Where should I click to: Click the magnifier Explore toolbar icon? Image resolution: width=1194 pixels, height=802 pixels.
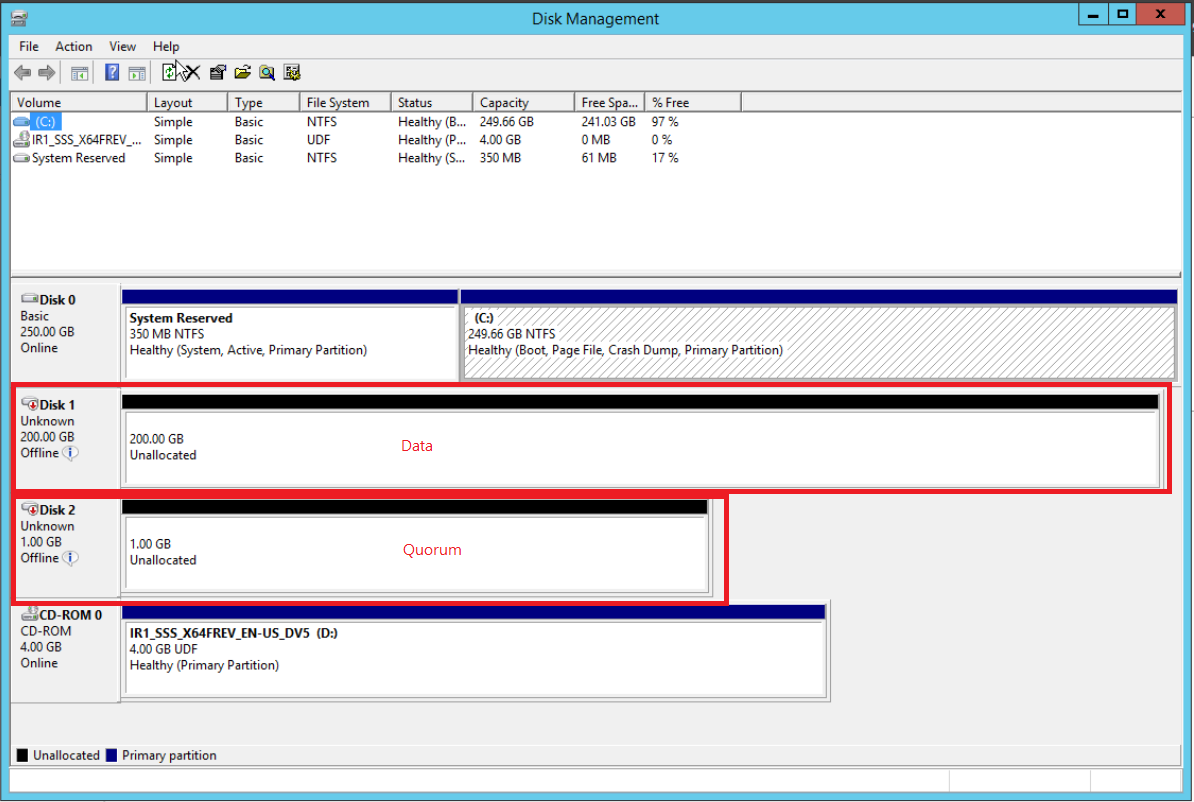click(x=267, y=72)
